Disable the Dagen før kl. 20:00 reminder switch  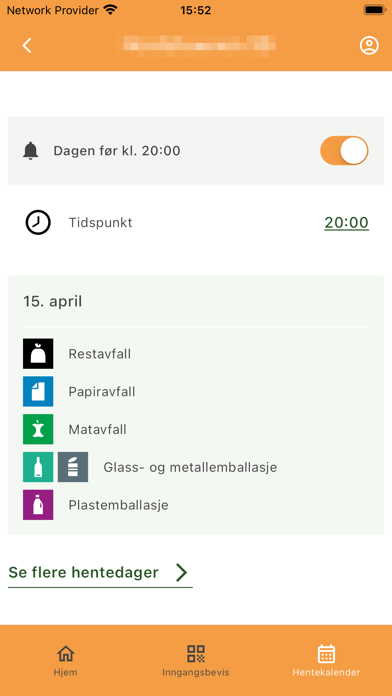[x=344, y=150]
